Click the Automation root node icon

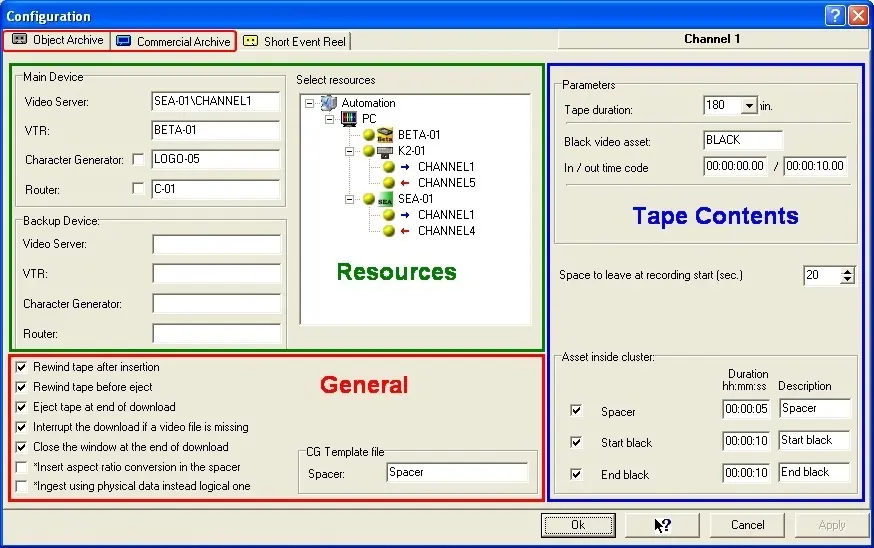(329, 103)
